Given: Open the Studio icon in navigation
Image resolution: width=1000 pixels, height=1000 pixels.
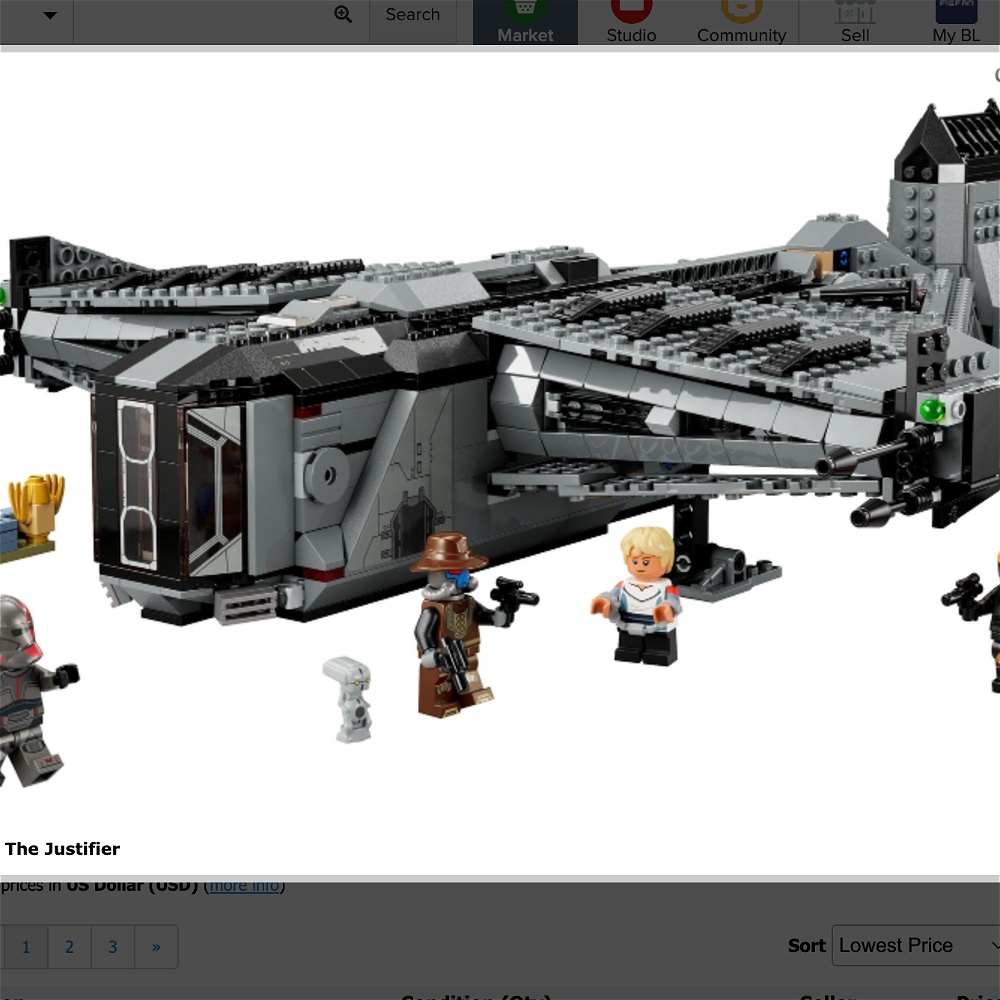Looking at the screenshot, I should [631, 22].
